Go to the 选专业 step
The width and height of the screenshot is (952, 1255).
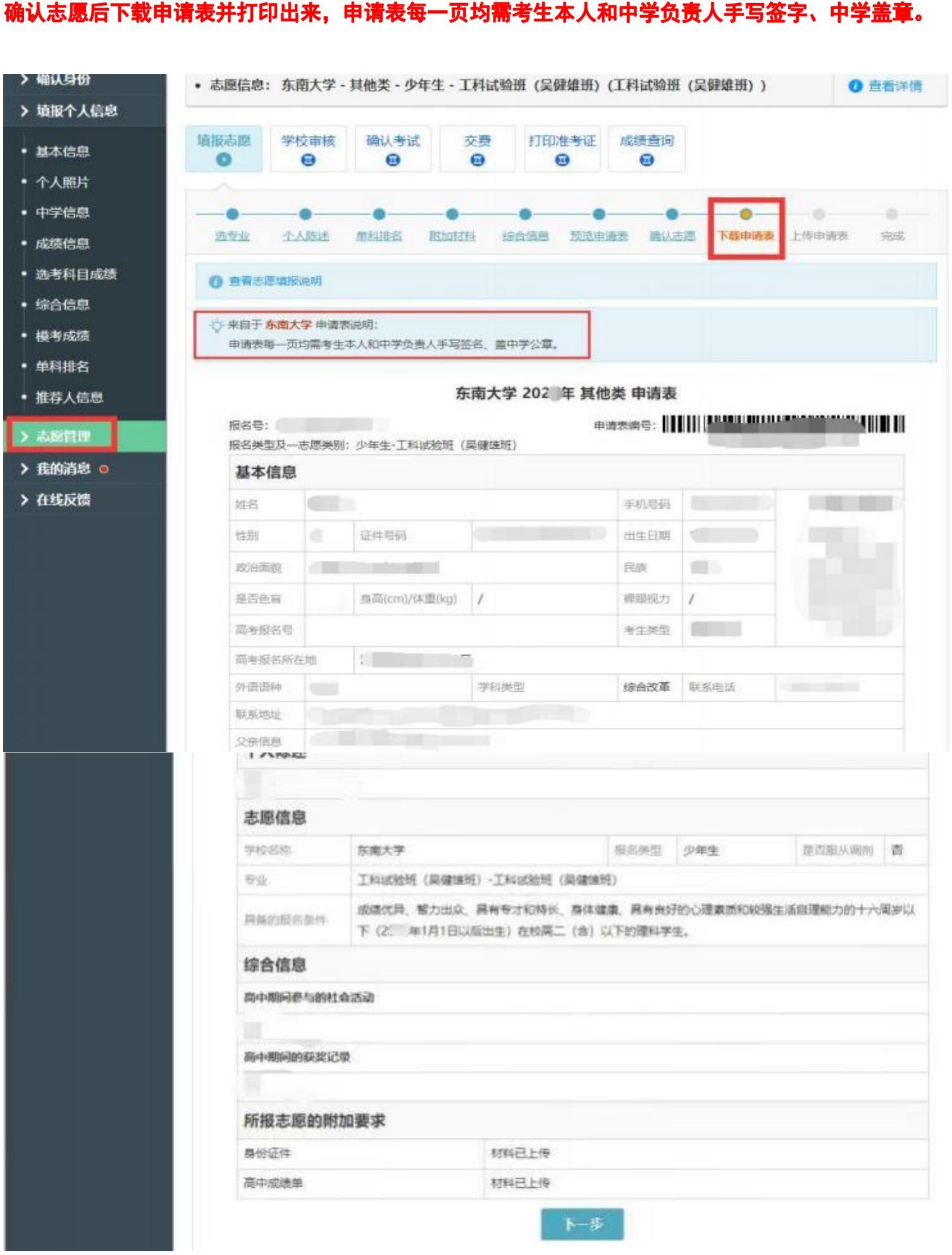point(232,237)
